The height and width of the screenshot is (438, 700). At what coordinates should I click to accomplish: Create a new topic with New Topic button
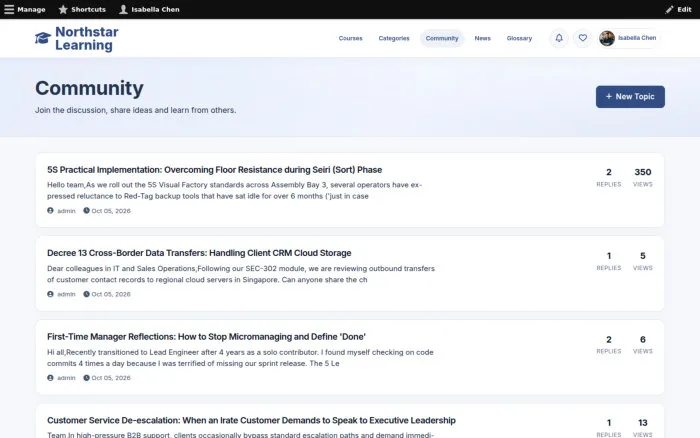[630, 96]
